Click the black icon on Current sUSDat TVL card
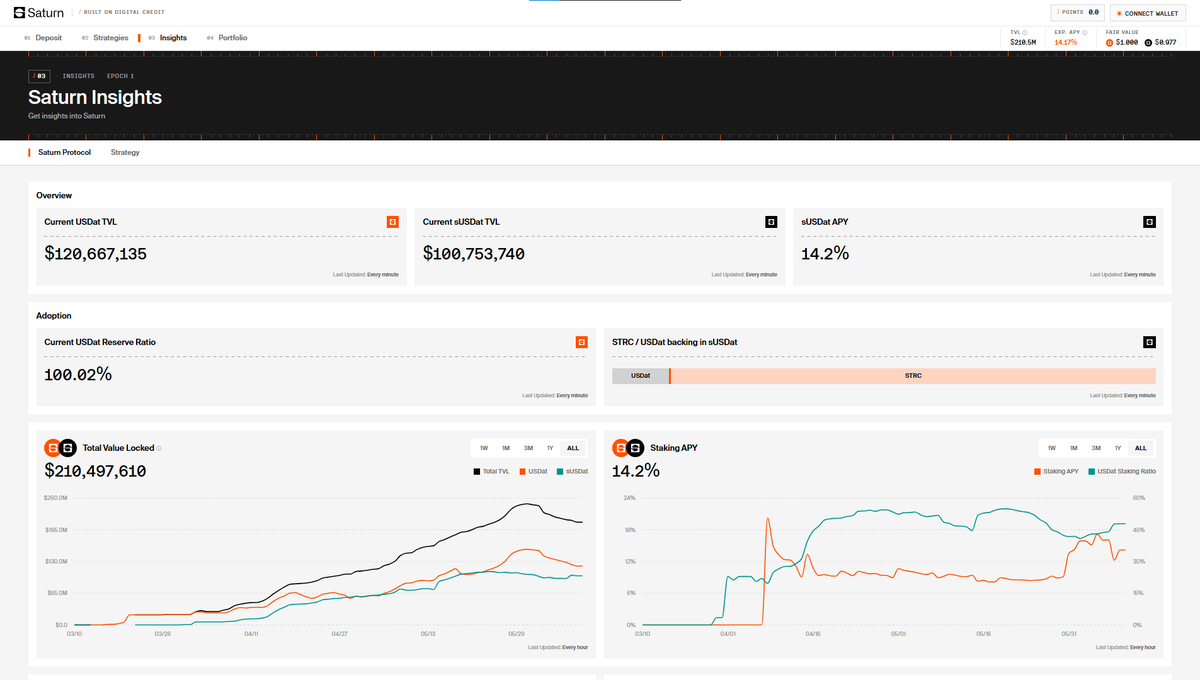The height and width of the screenshot is (680, 1200). click(x=771, y=222)
